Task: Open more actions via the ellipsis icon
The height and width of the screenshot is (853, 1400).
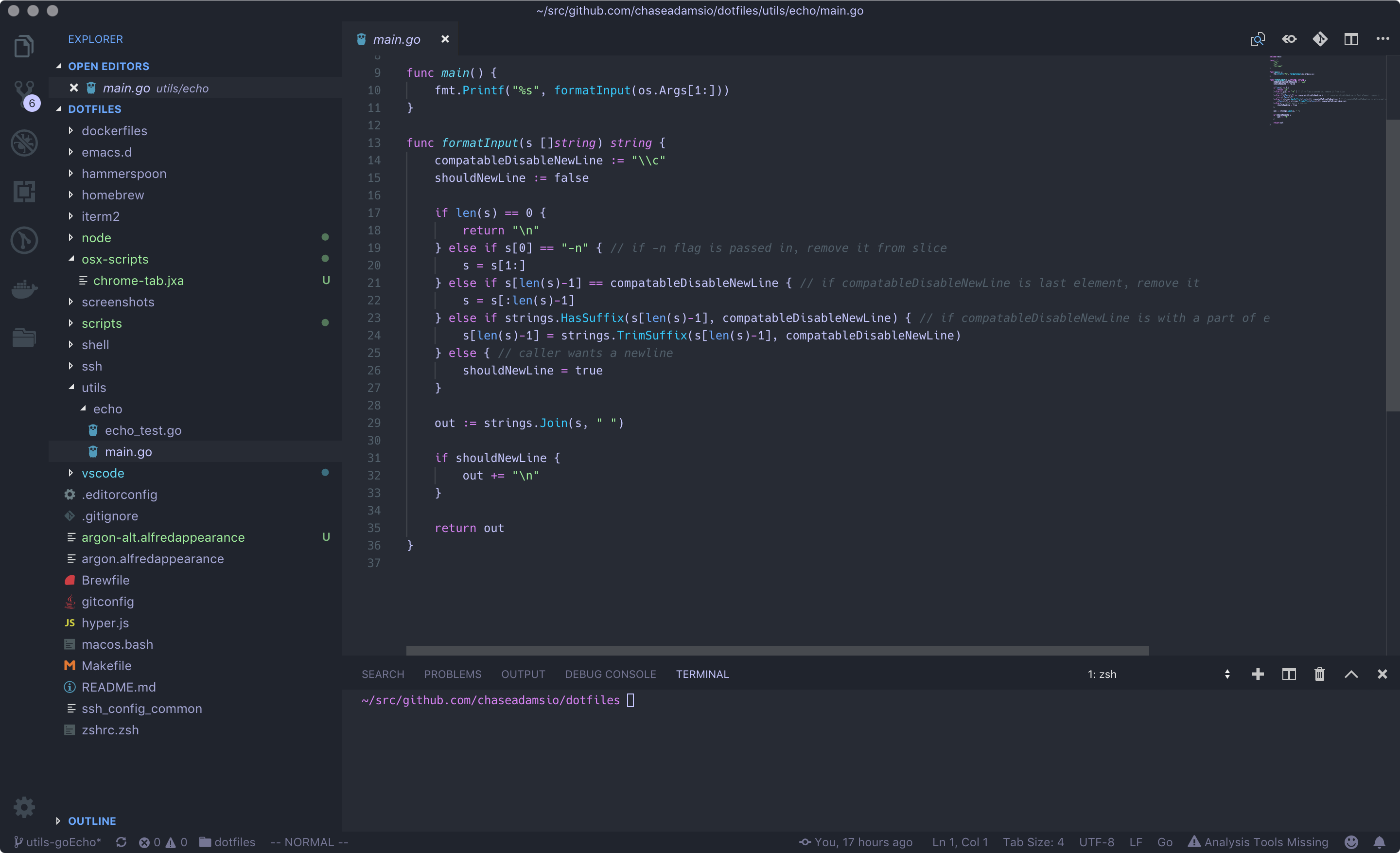Action: click(x=1382, y=38)
